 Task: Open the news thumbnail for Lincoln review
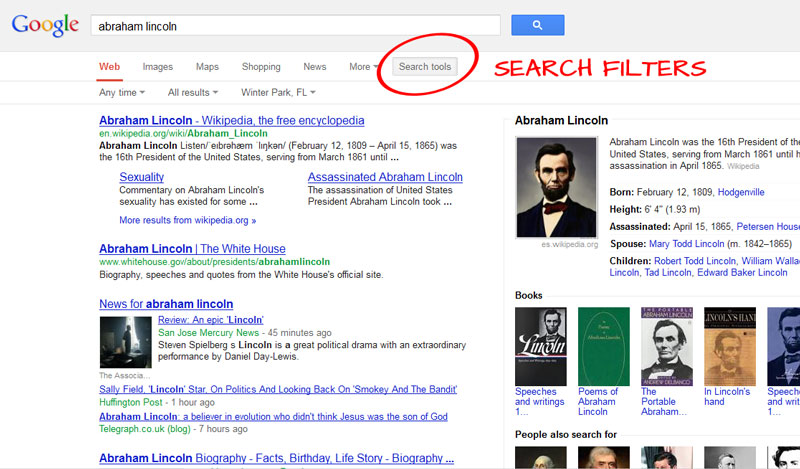[126, 342]
